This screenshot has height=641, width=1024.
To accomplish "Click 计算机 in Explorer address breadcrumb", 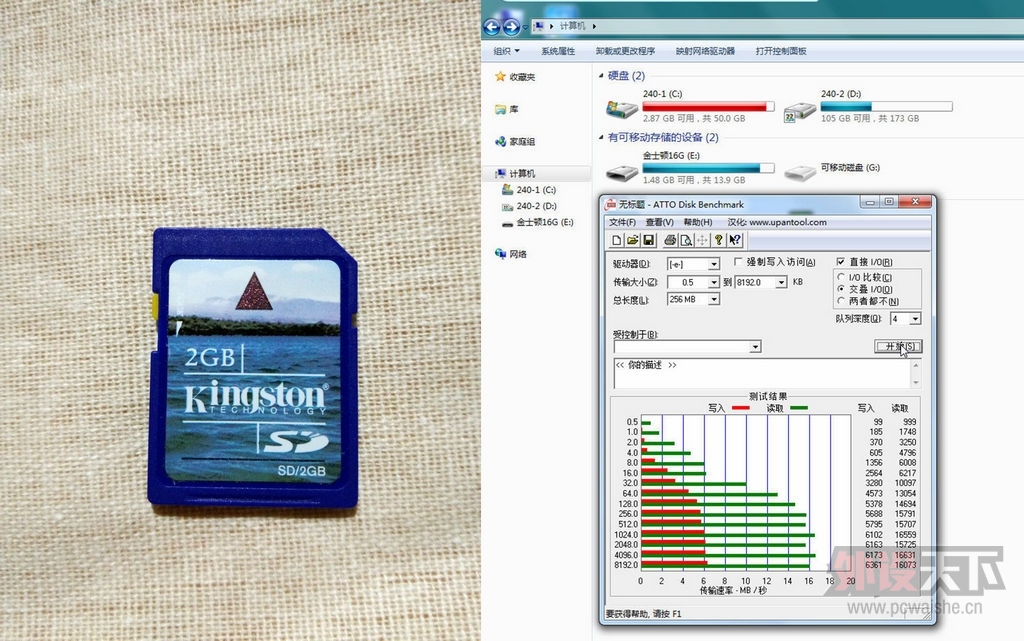I will coord(572,26).
